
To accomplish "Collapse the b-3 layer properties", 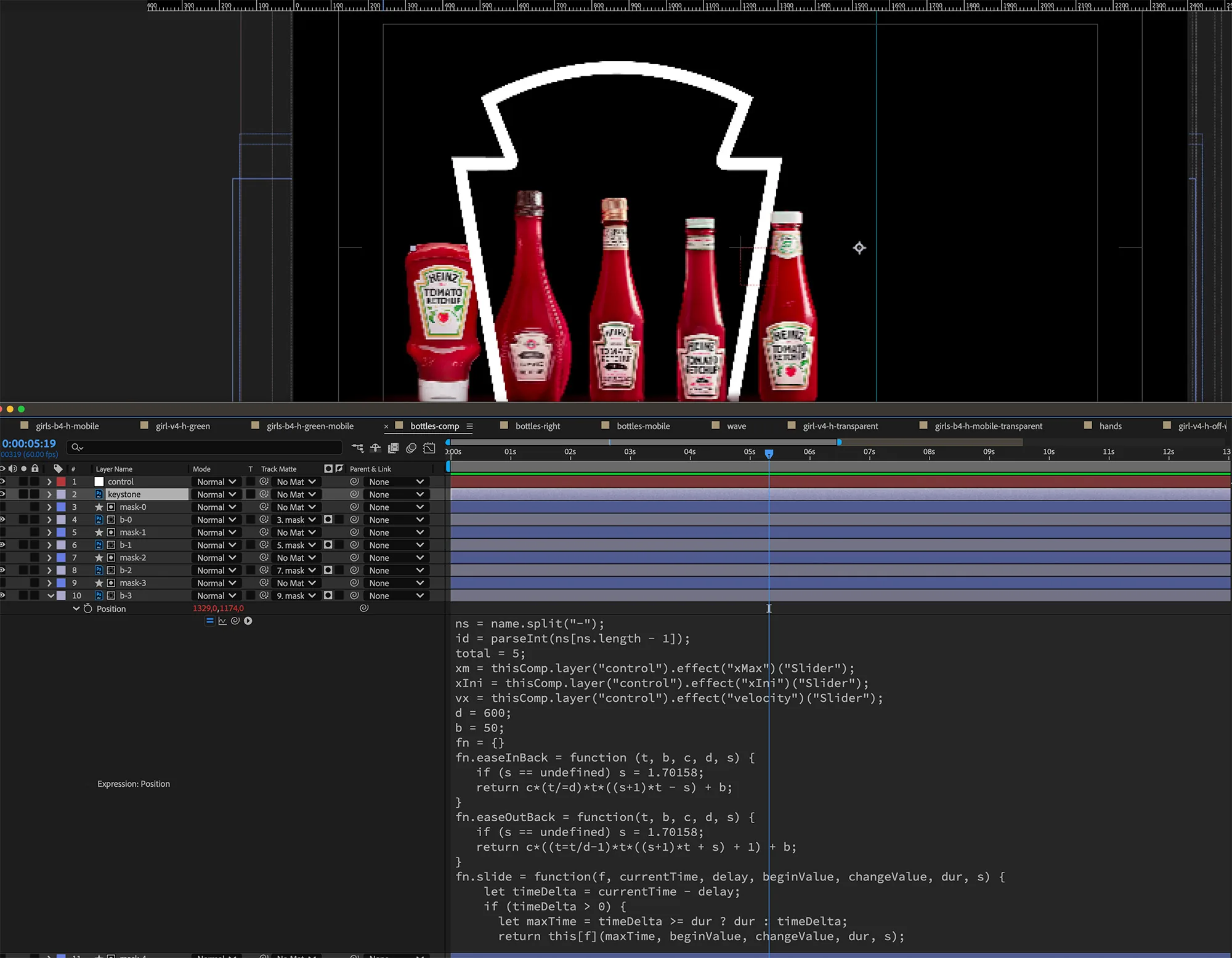I will coord(51,595).
